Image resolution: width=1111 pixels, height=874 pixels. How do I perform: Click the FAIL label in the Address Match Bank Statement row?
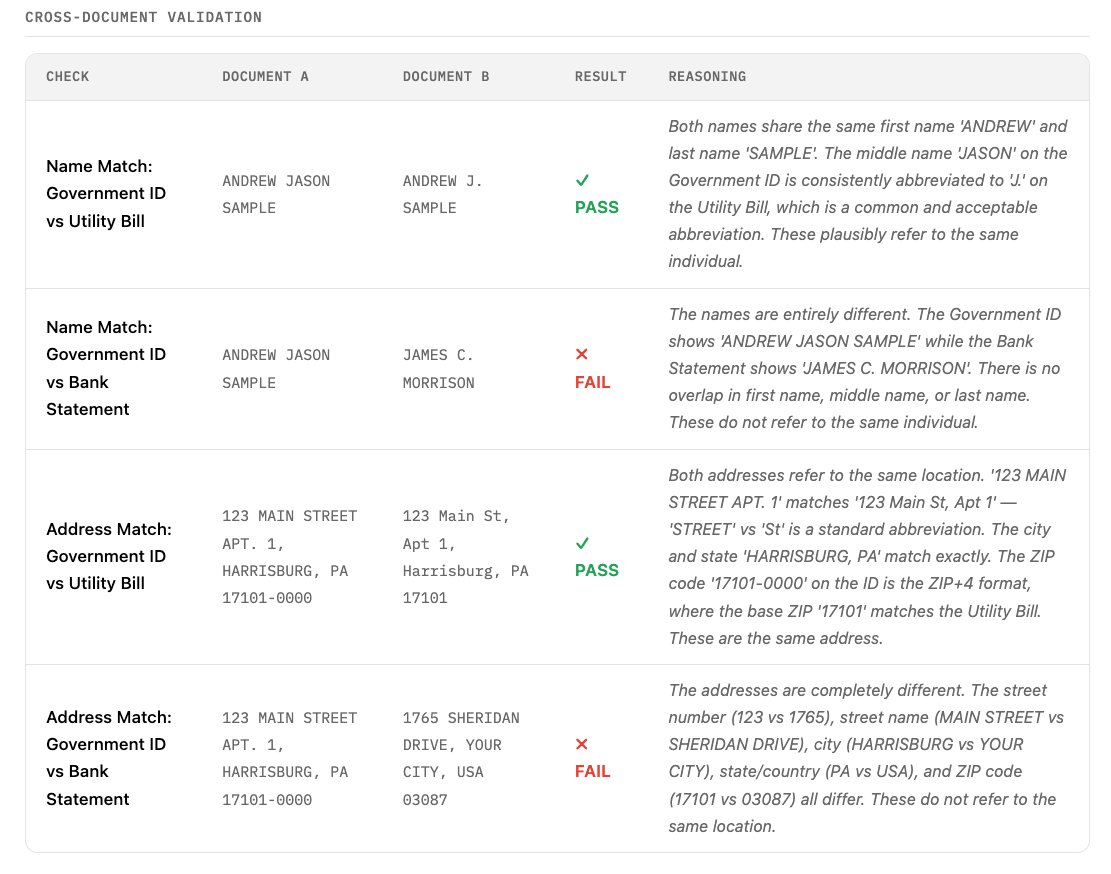click(x=592, y=772)
